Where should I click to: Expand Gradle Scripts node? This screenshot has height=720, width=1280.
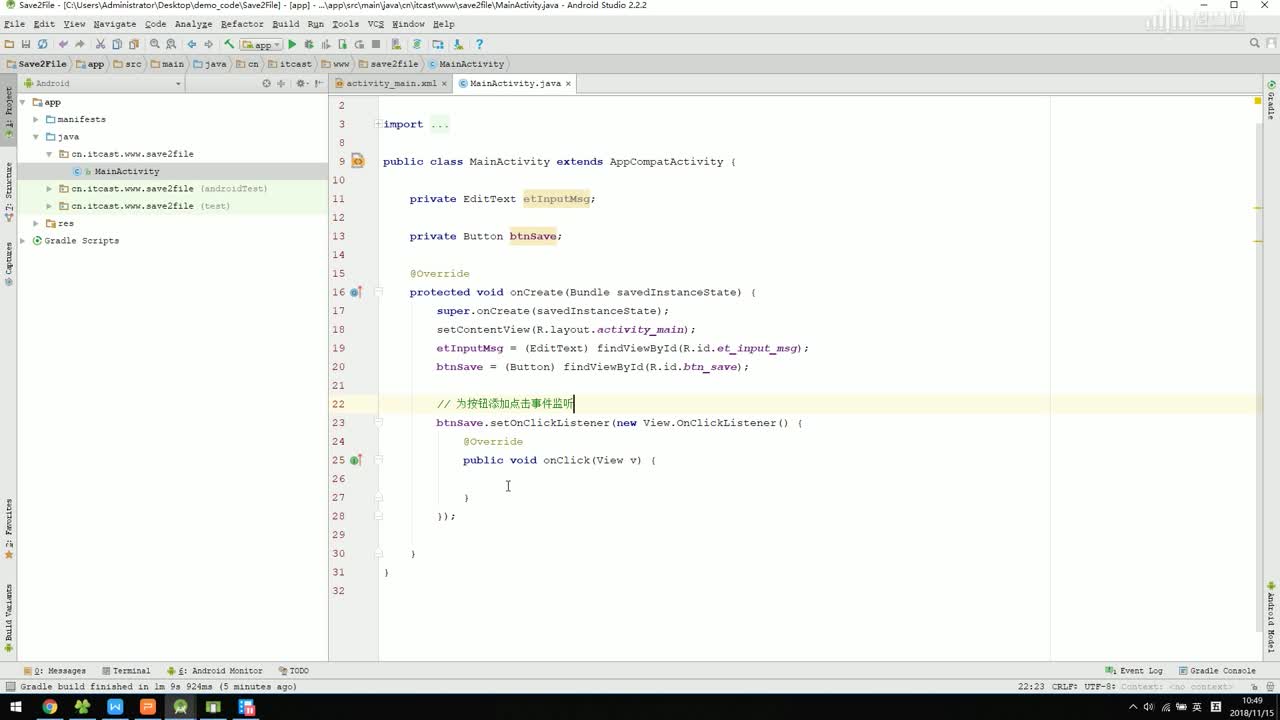click(23, 241)
